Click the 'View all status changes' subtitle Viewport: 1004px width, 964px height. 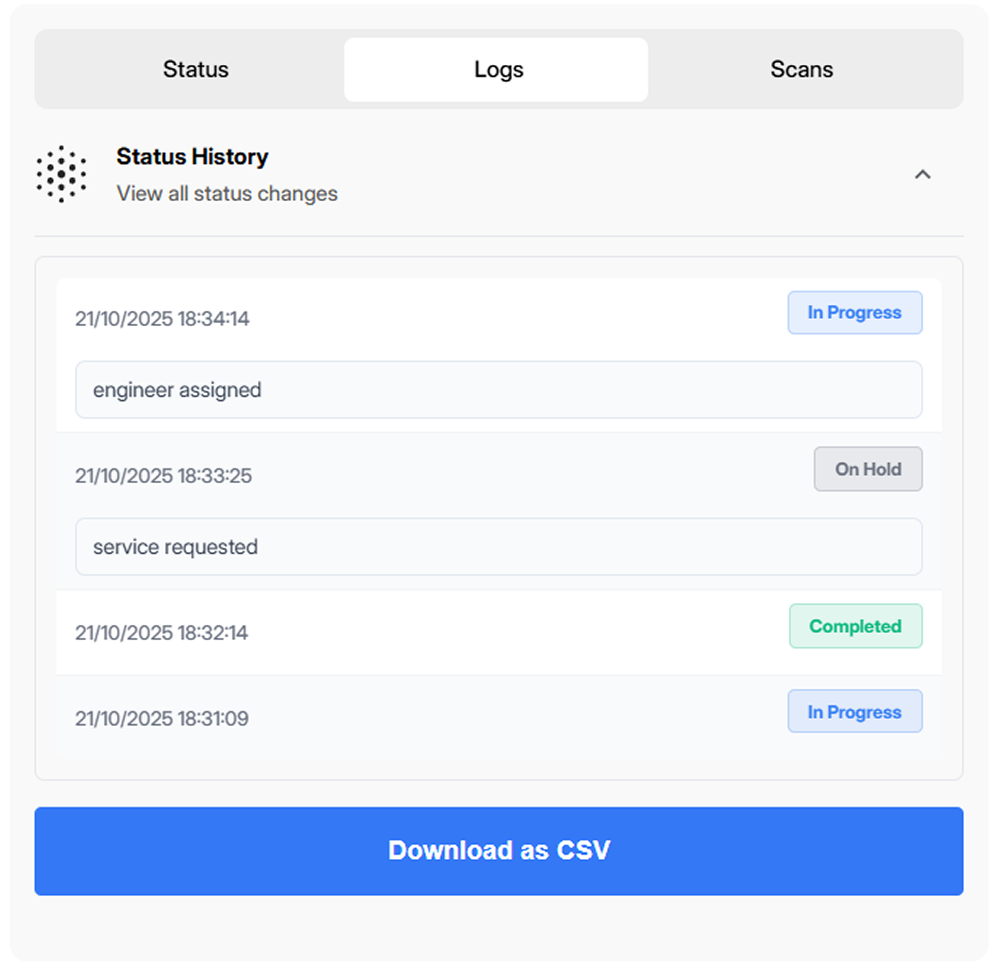click(227, 194)
